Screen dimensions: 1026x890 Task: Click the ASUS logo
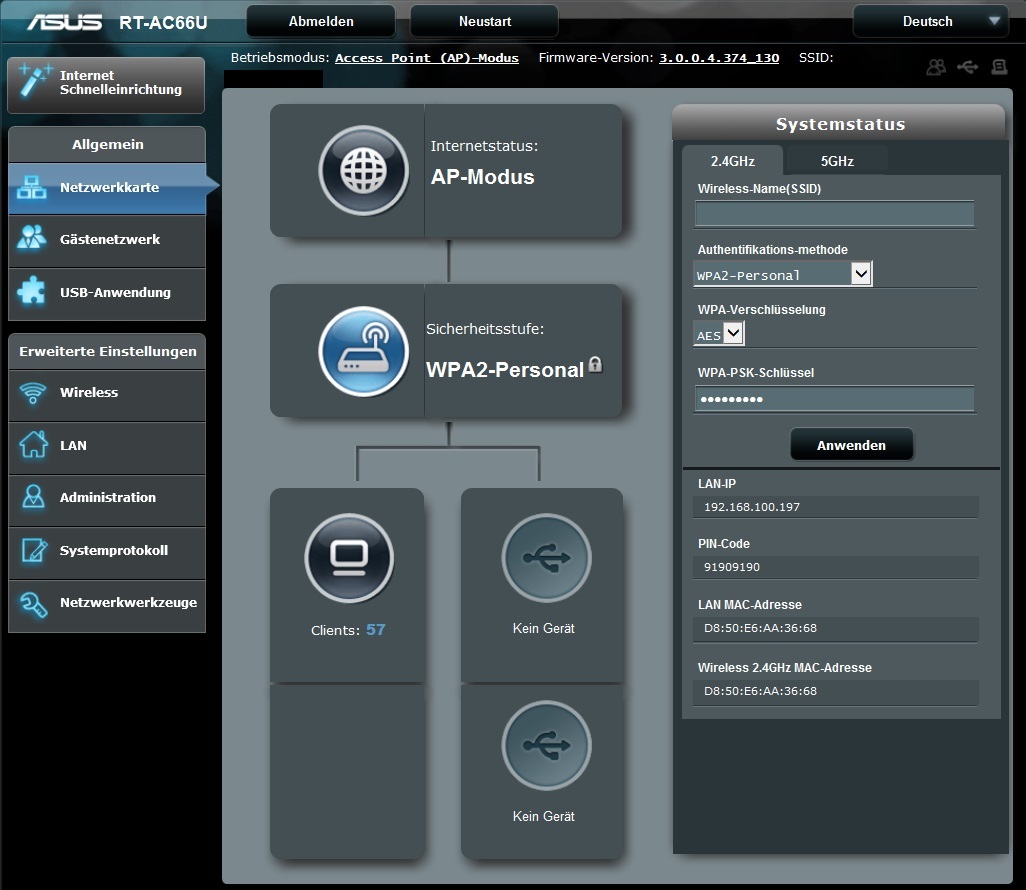click(64, 22)
